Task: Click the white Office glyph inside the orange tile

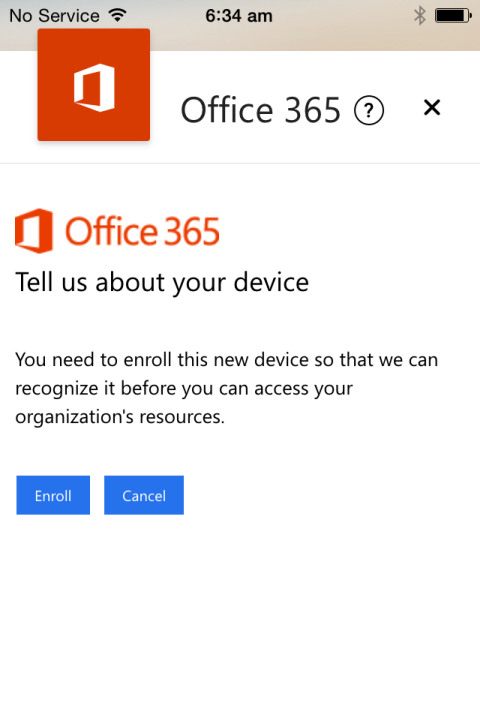Action: click(x=94, y=88)
